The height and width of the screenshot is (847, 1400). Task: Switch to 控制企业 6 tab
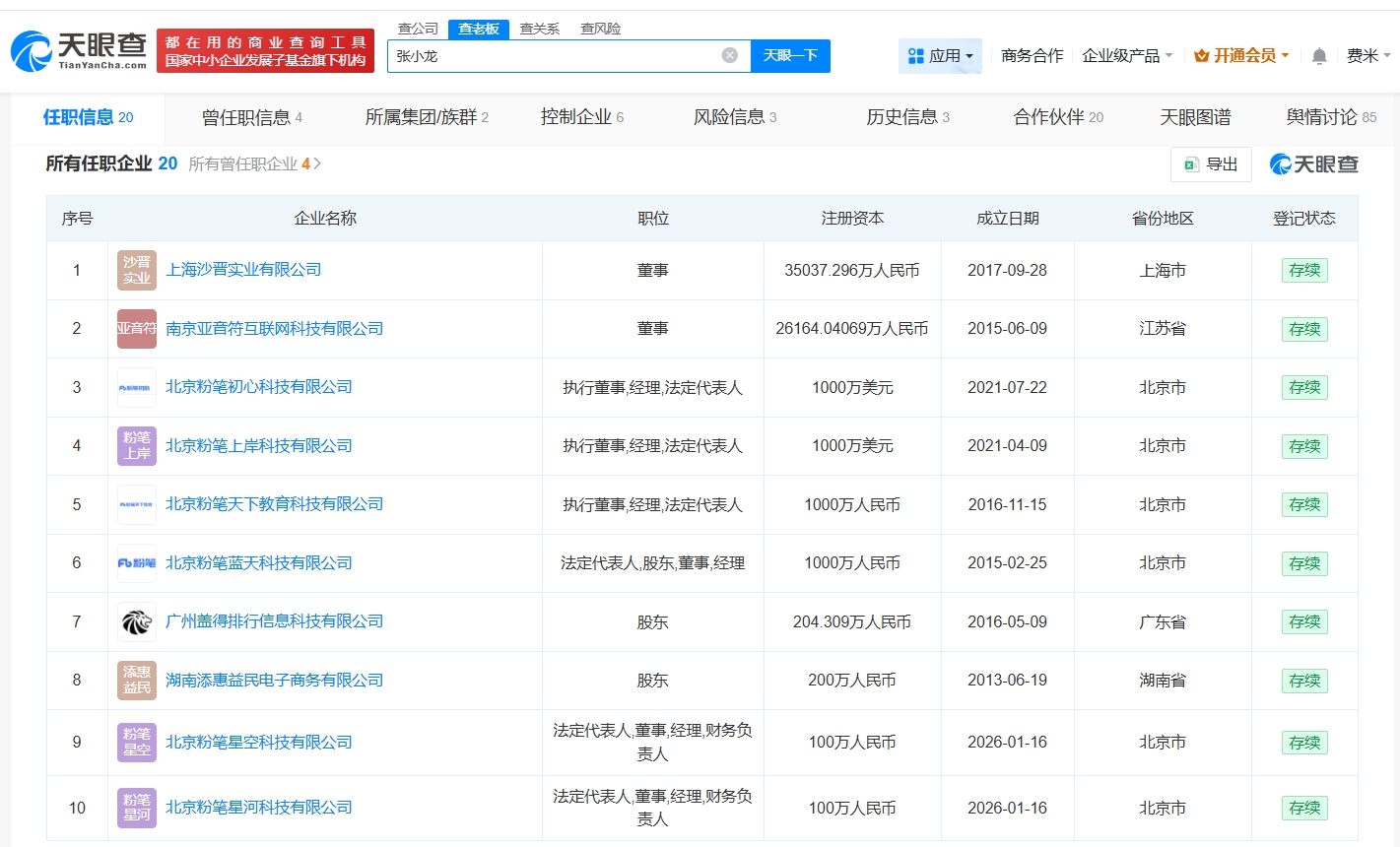point(582,117)
